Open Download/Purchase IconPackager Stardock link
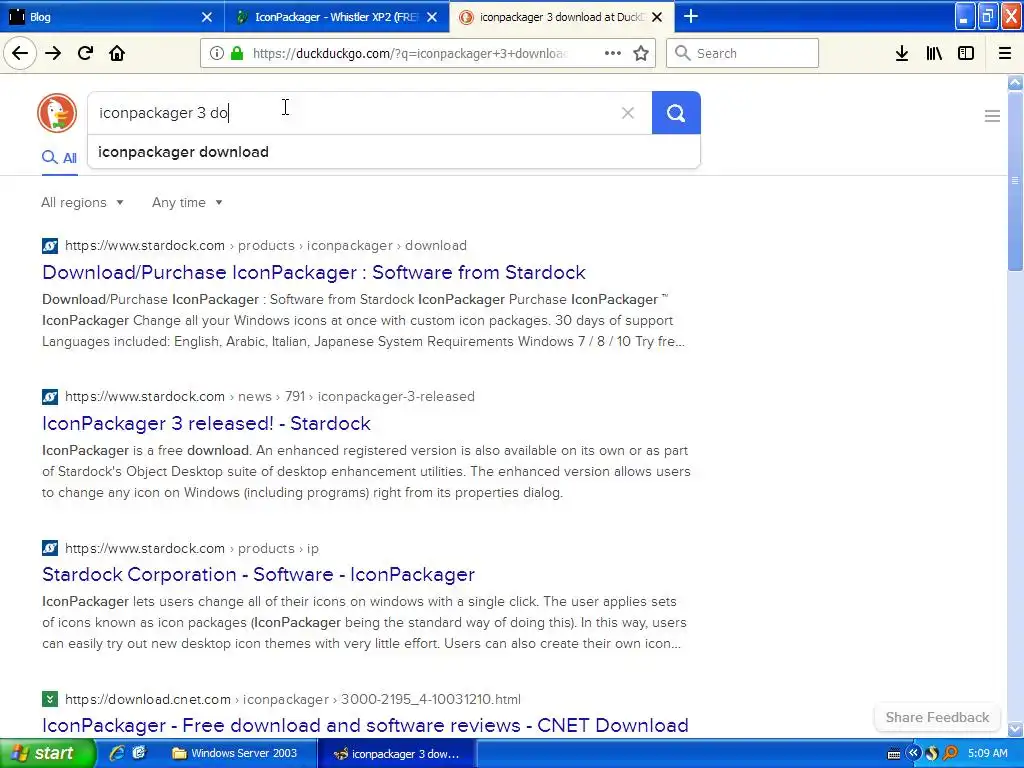The width and height of the screenshot is (1024, 768). point(313,272)
